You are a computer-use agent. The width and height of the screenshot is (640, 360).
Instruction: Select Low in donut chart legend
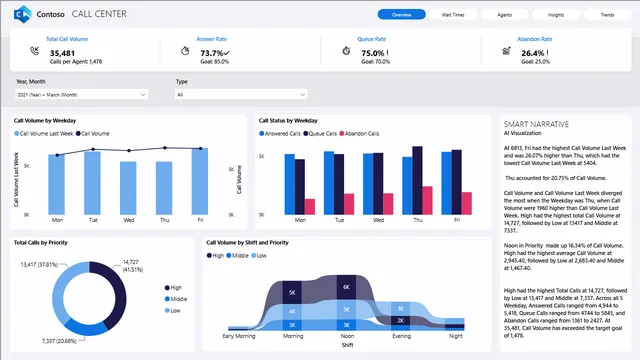pos(173,311)
